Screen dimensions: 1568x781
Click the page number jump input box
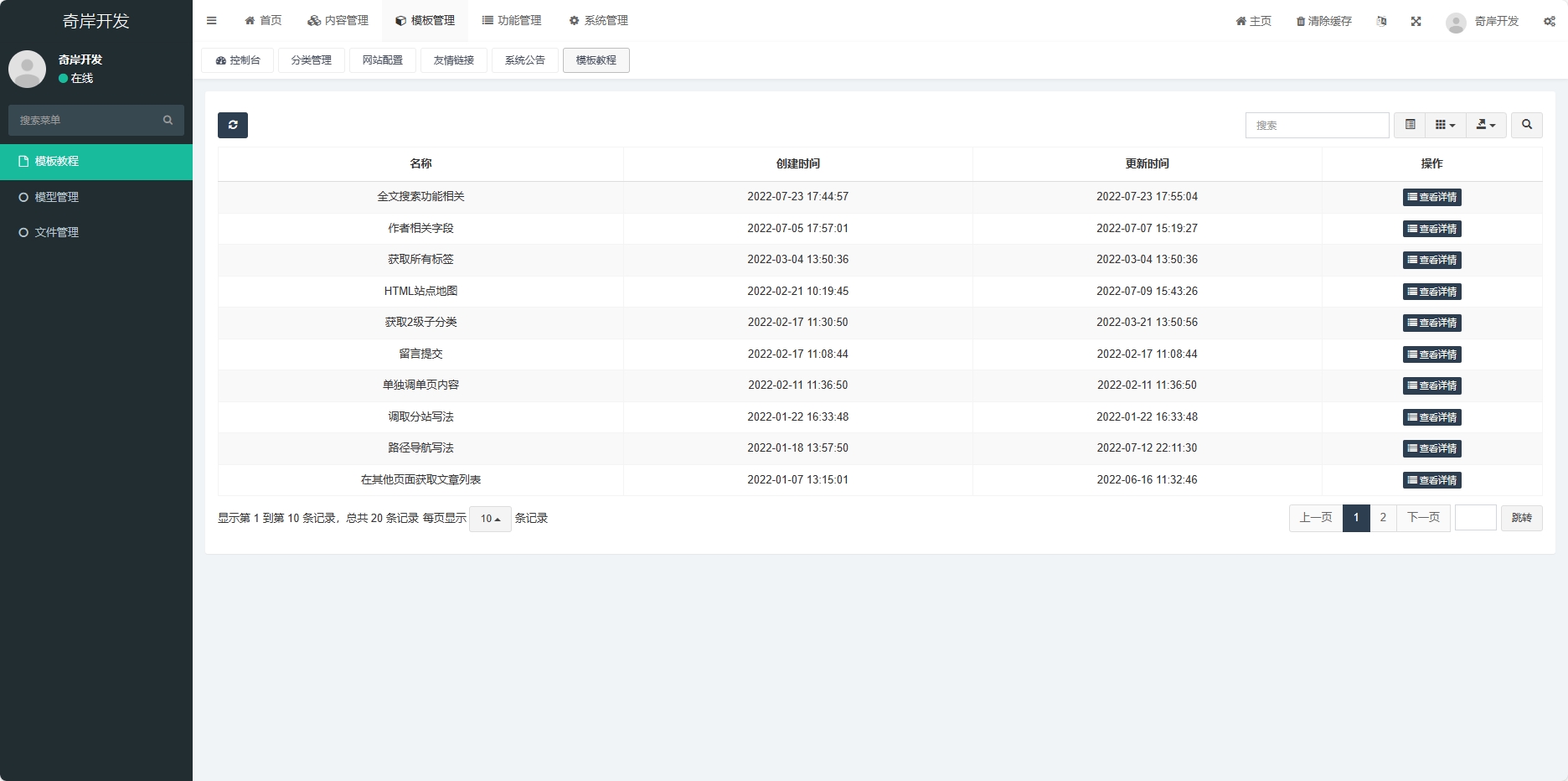[x=1475, y=518]
